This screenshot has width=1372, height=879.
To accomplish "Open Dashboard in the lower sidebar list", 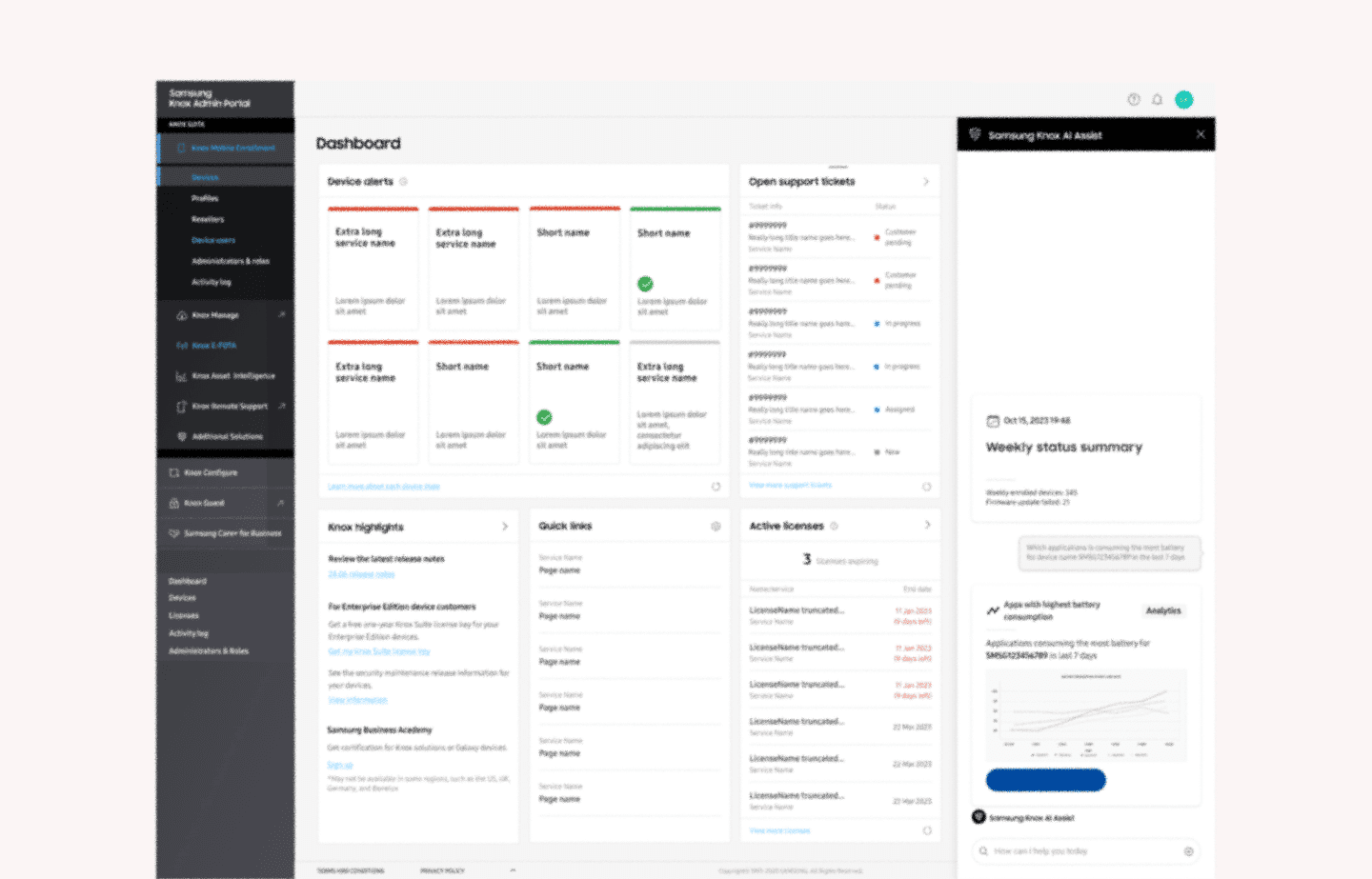I will point(188,581).
